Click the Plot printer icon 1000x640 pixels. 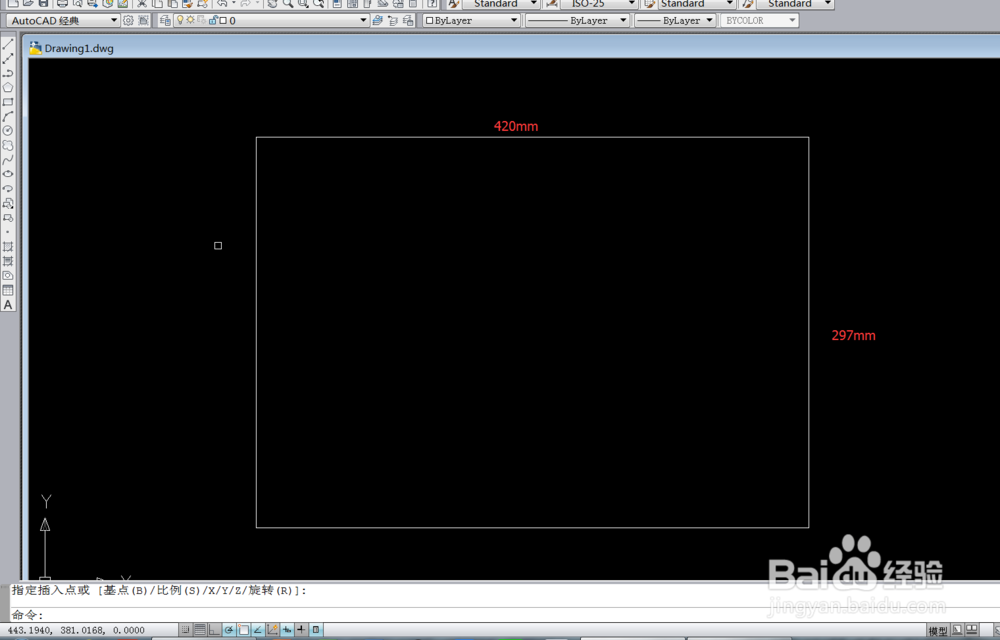[62, 3]
